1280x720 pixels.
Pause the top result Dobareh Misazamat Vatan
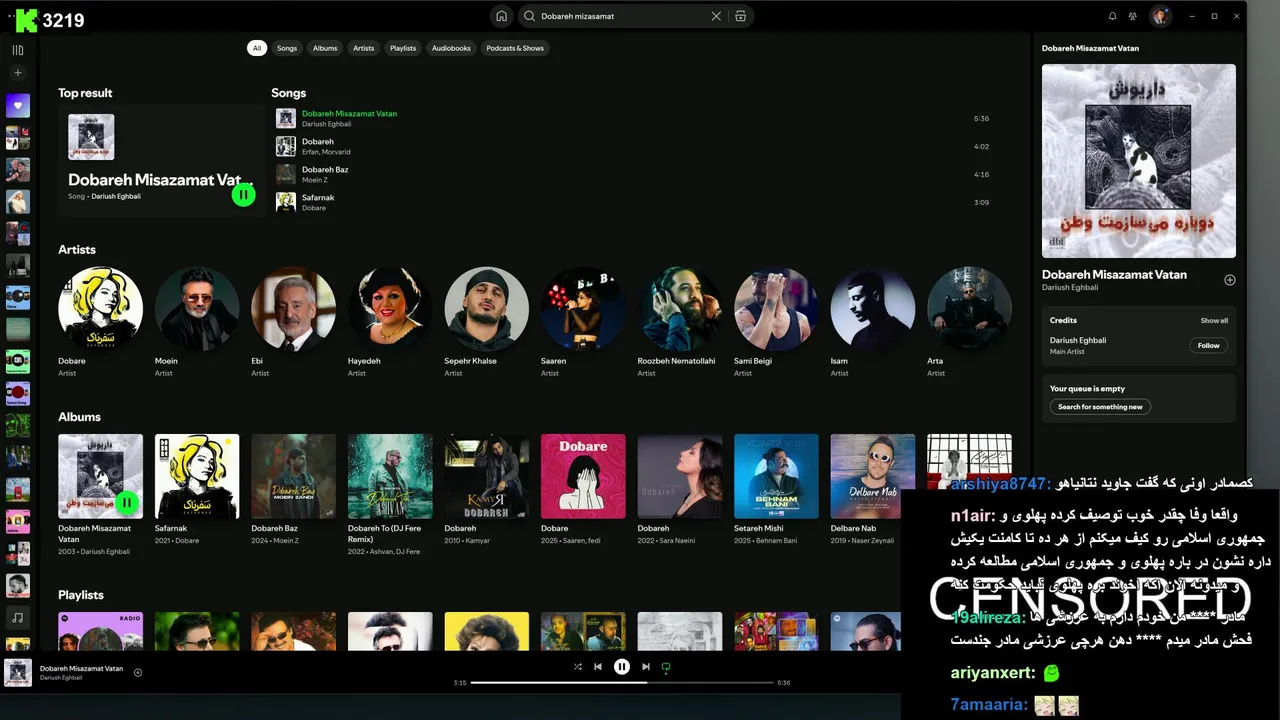click(243, 195)
